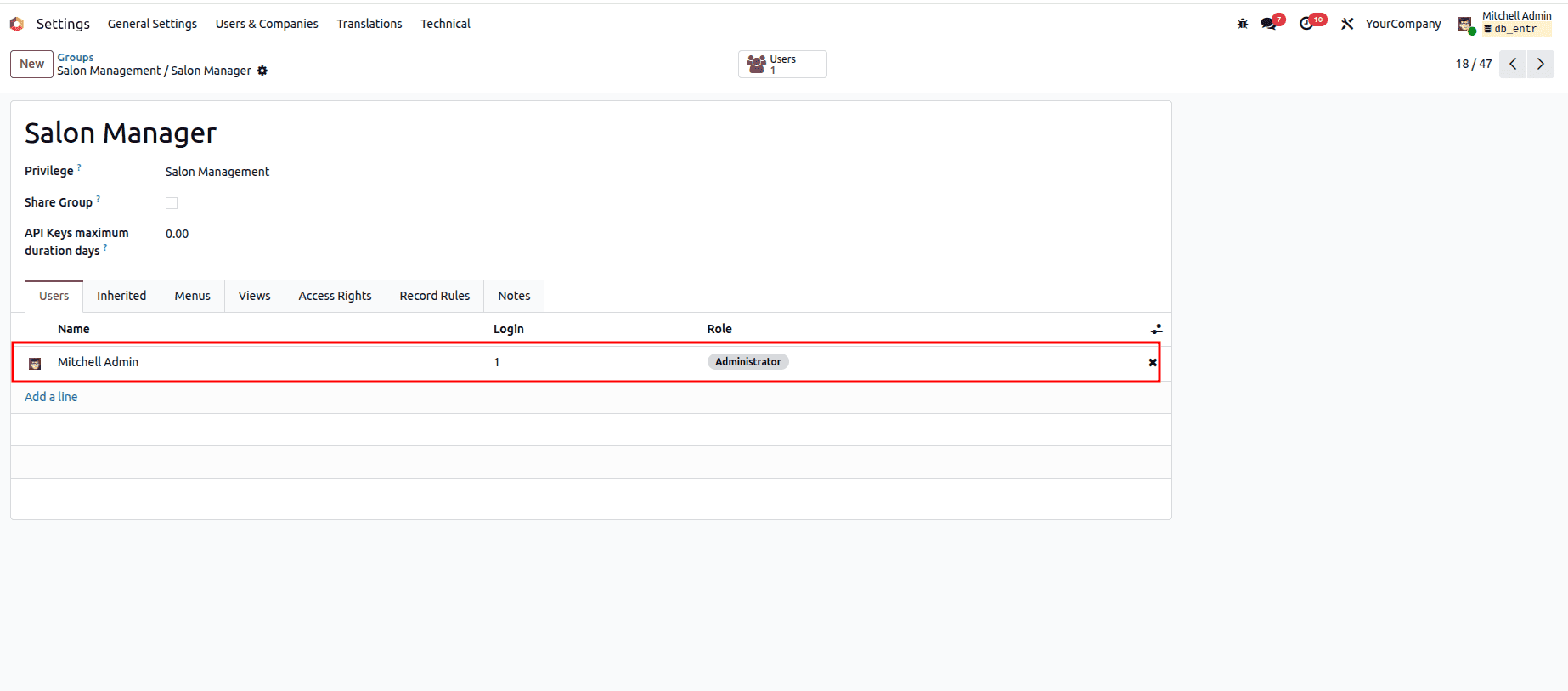Remove Mitchell Admin row with the x icon
The height and width of the screenshot is (691, 1568).
pos(1153,362)
